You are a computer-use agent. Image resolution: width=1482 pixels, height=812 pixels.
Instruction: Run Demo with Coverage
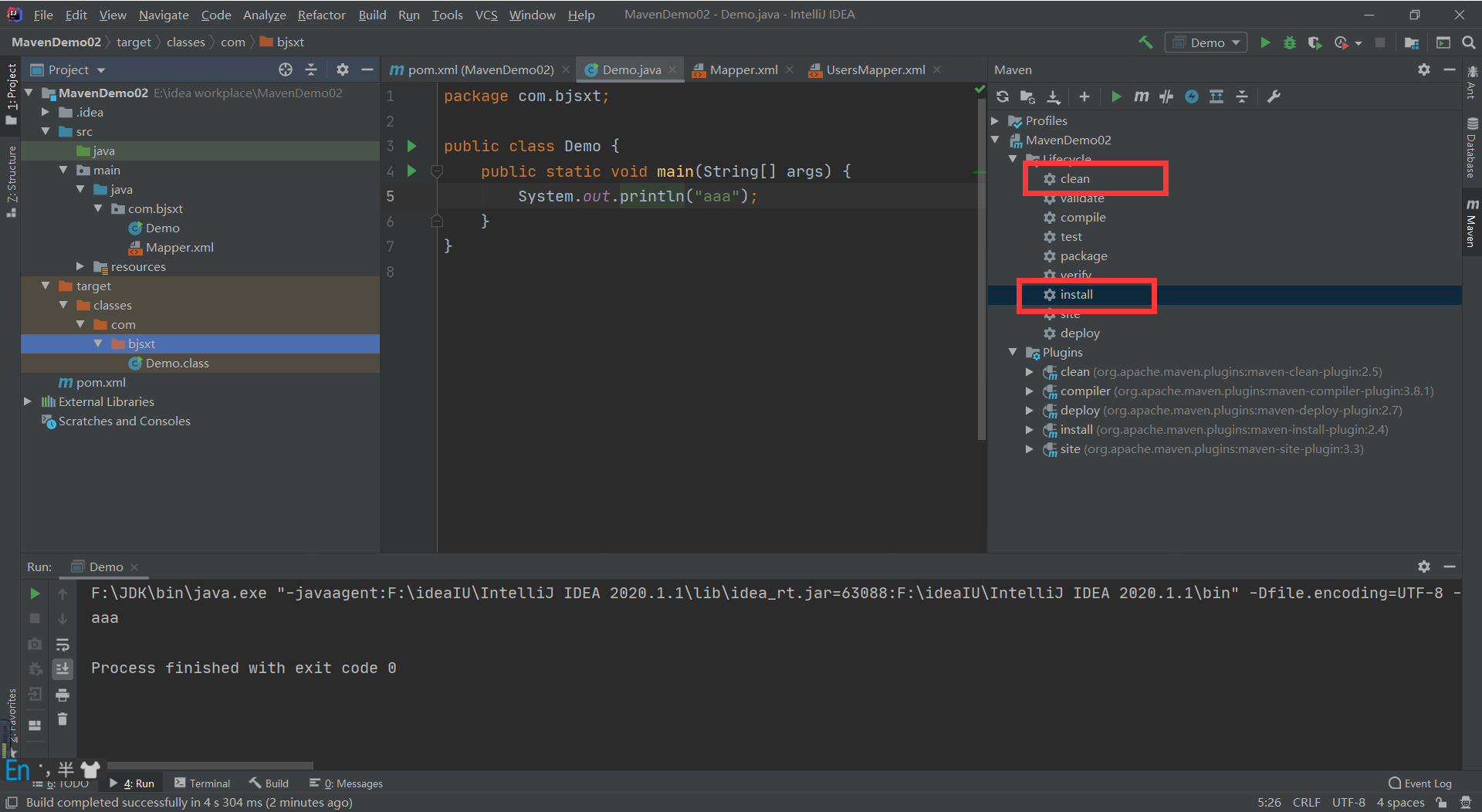click(1315, 42)
